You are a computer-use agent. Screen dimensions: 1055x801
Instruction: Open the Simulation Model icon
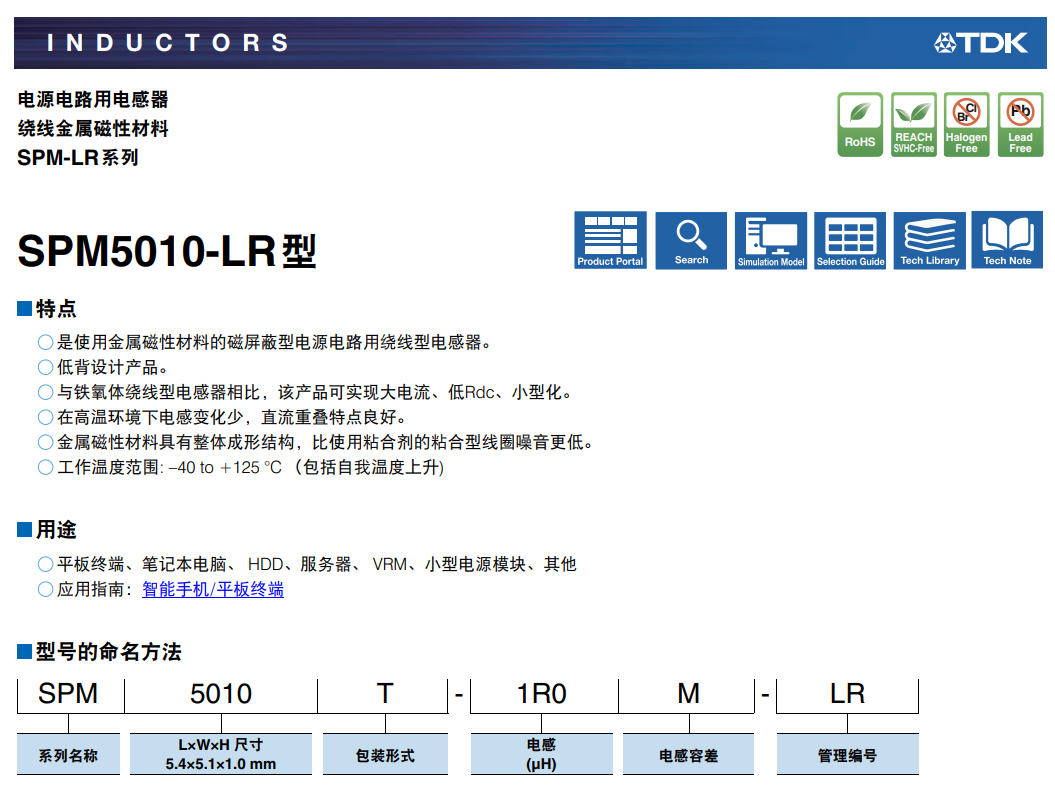coord(771,240)
